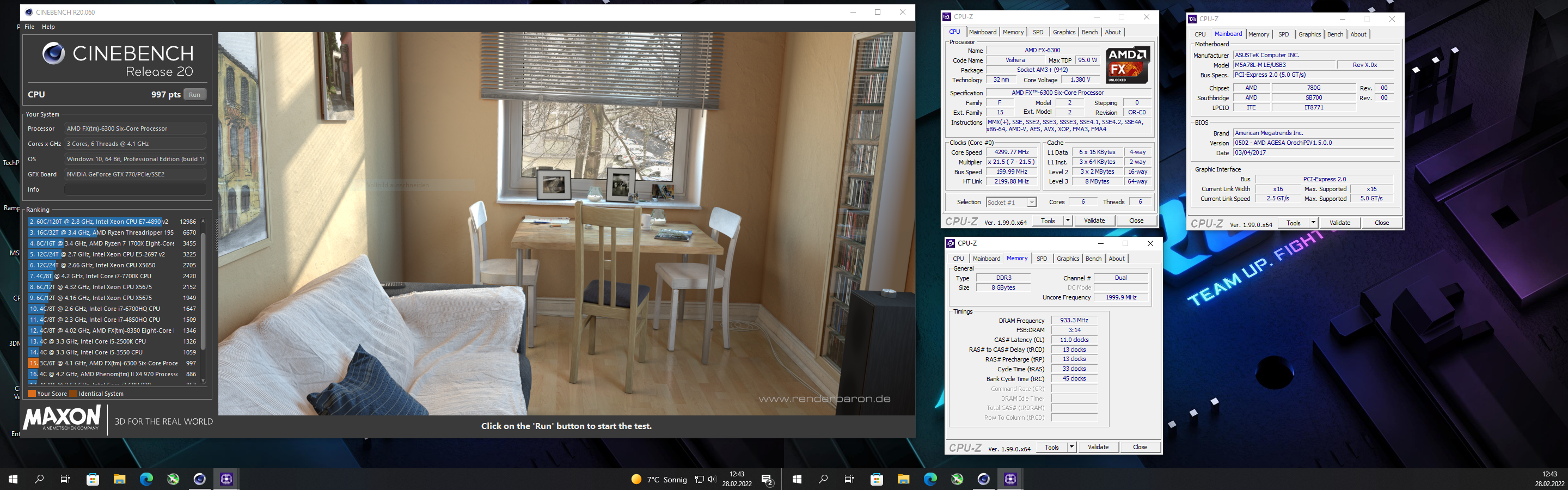The height and width of the screenshot is (490, 1568).
Task: Select the Intel Xeon E7-4890 v2 ranking row
Action: coord(113,222)
